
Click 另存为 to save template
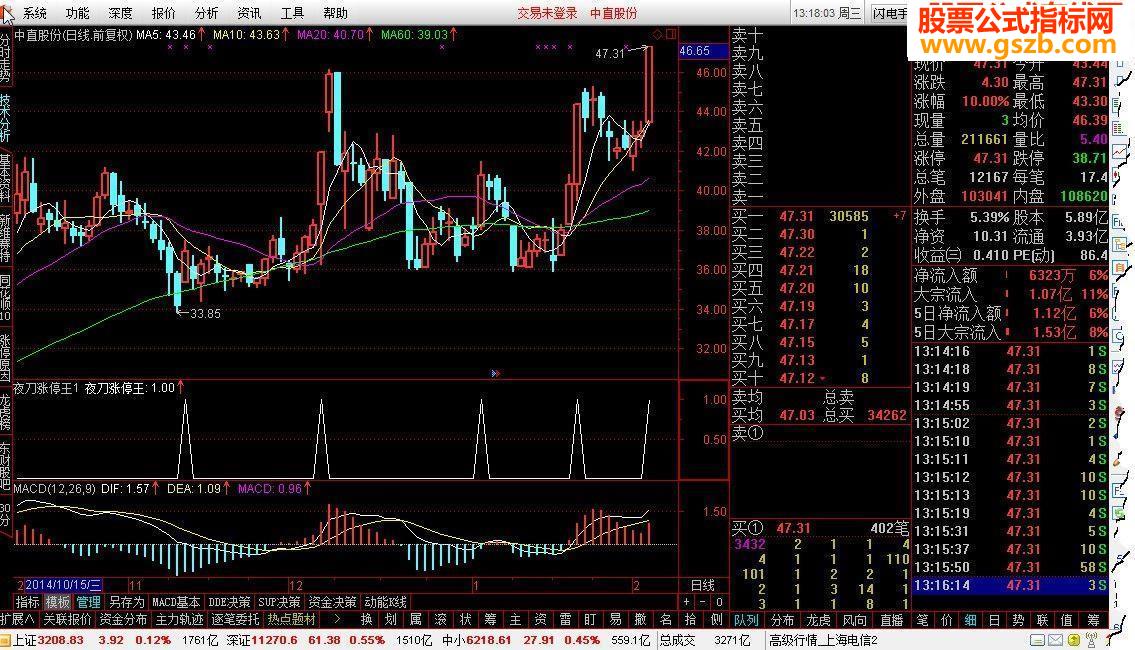(127, 602)
